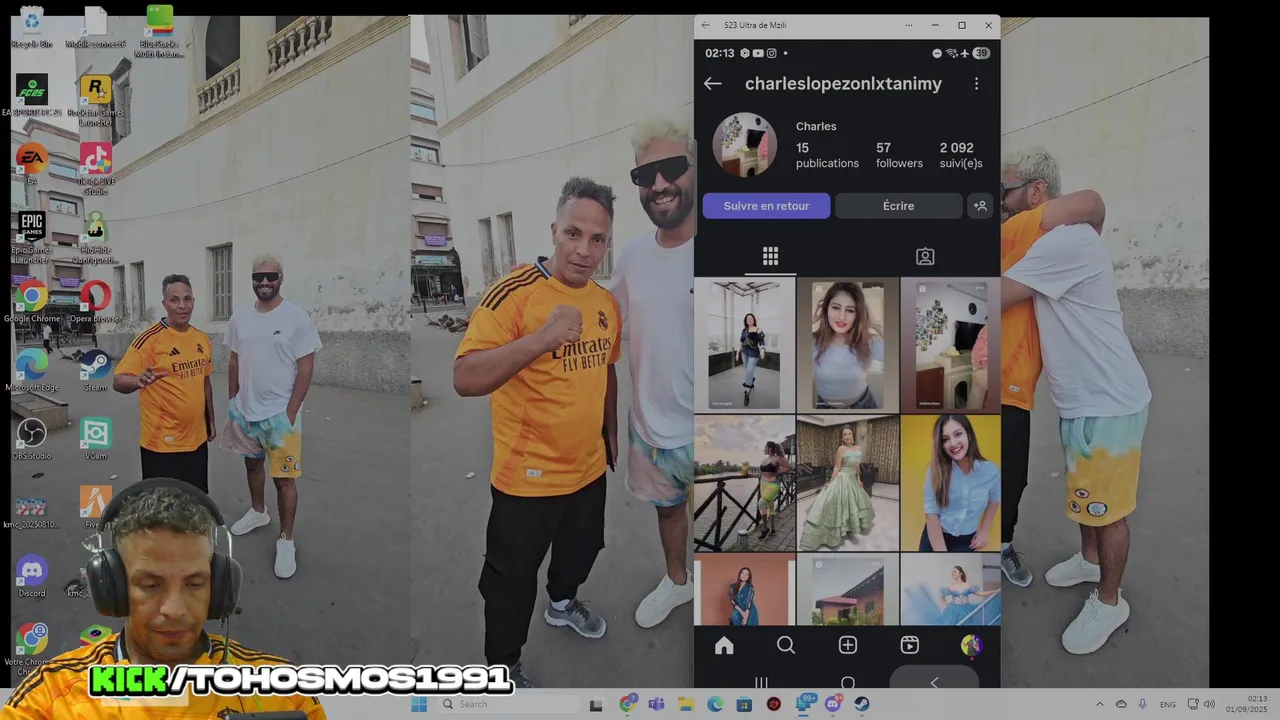This screenshot has width=1280, height=720.
Task: Open the EA app desktop shortcut
Action: click(x=32, y=165)
